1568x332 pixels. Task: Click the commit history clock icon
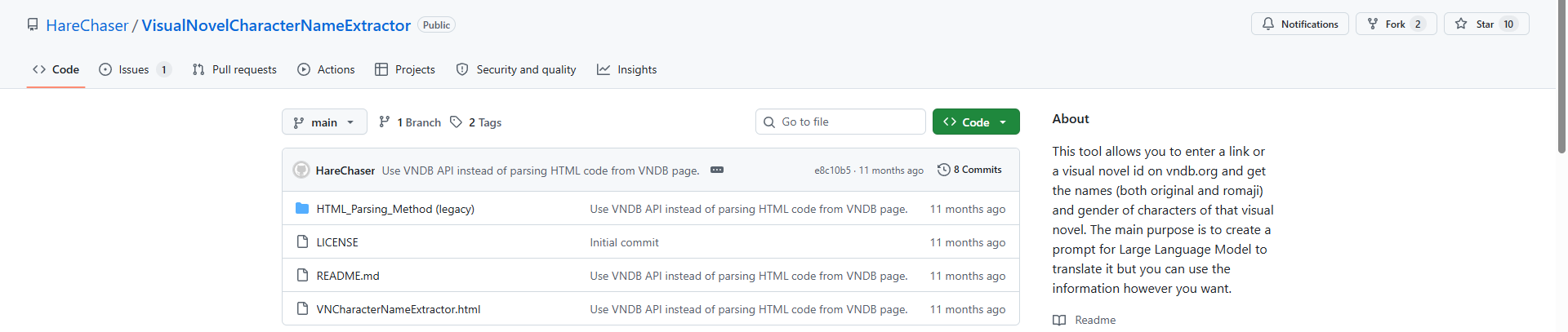(x=943, y=170)
